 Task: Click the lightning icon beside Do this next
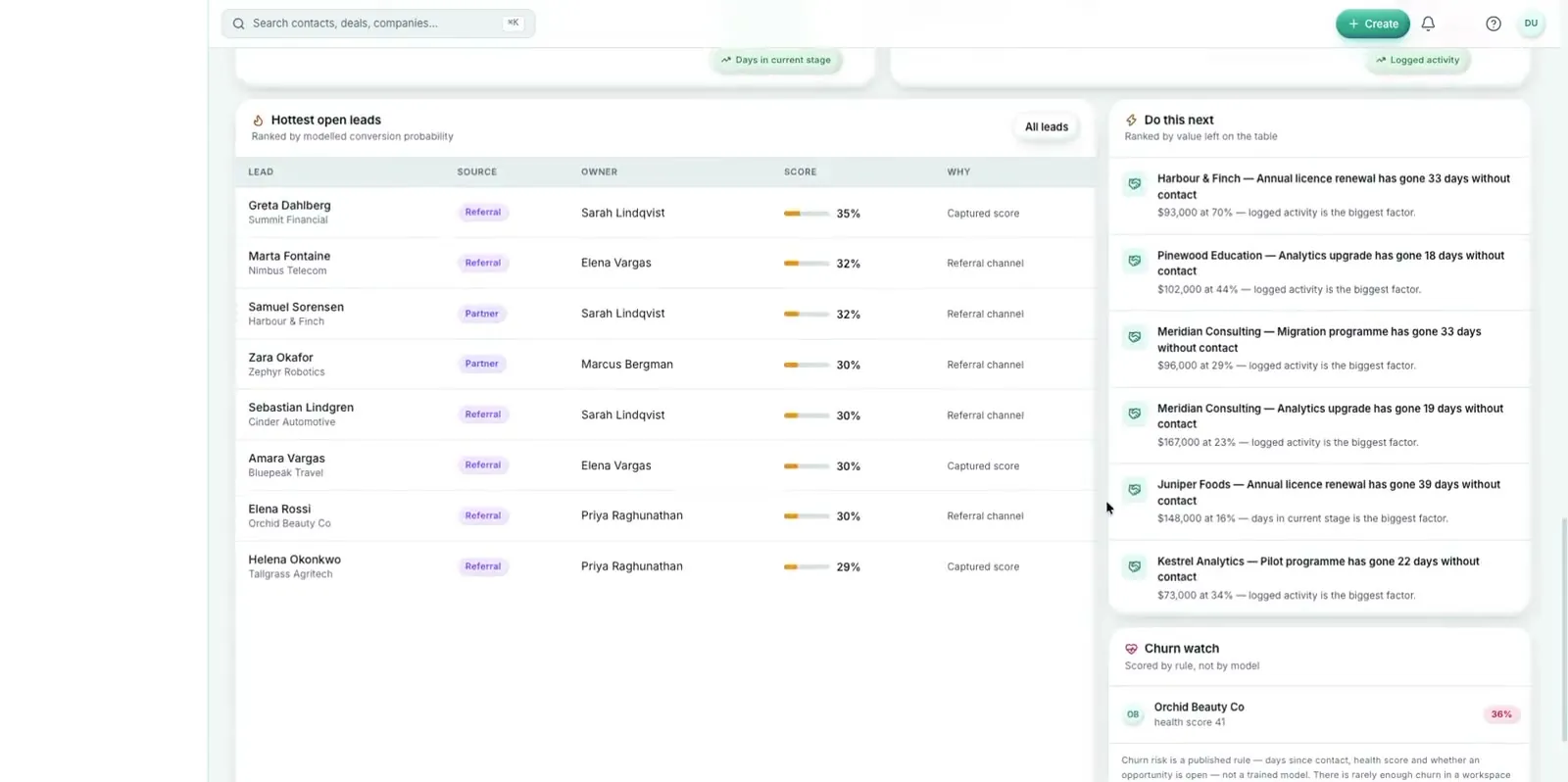click(1131, 121)
